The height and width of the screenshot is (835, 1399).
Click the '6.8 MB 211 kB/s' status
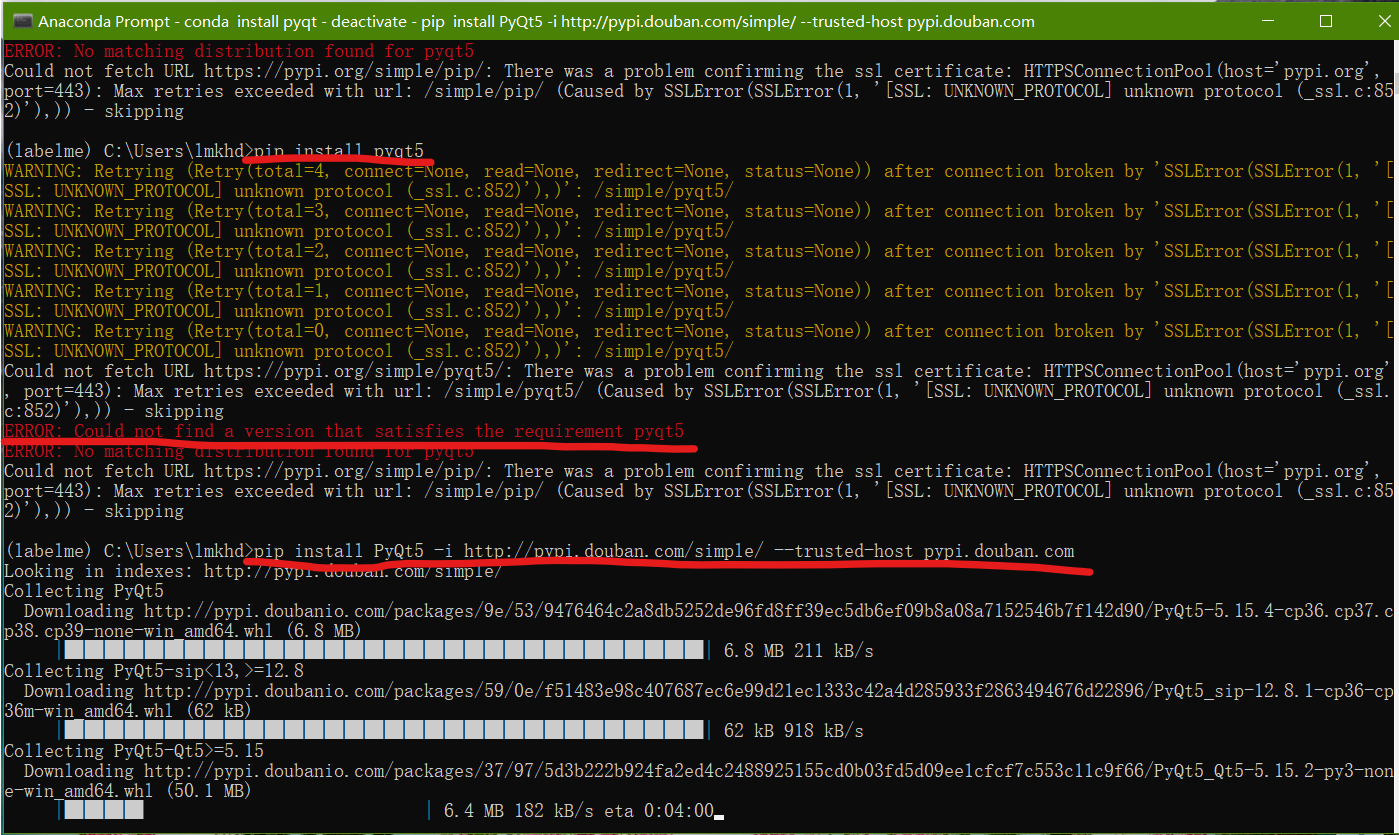[x=799, y=651]
